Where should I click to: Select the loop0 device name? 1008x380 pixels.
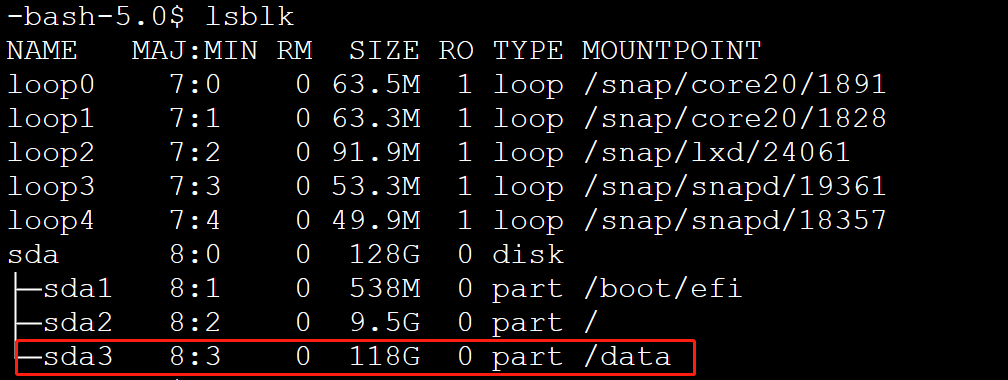[x=50, y=85]
